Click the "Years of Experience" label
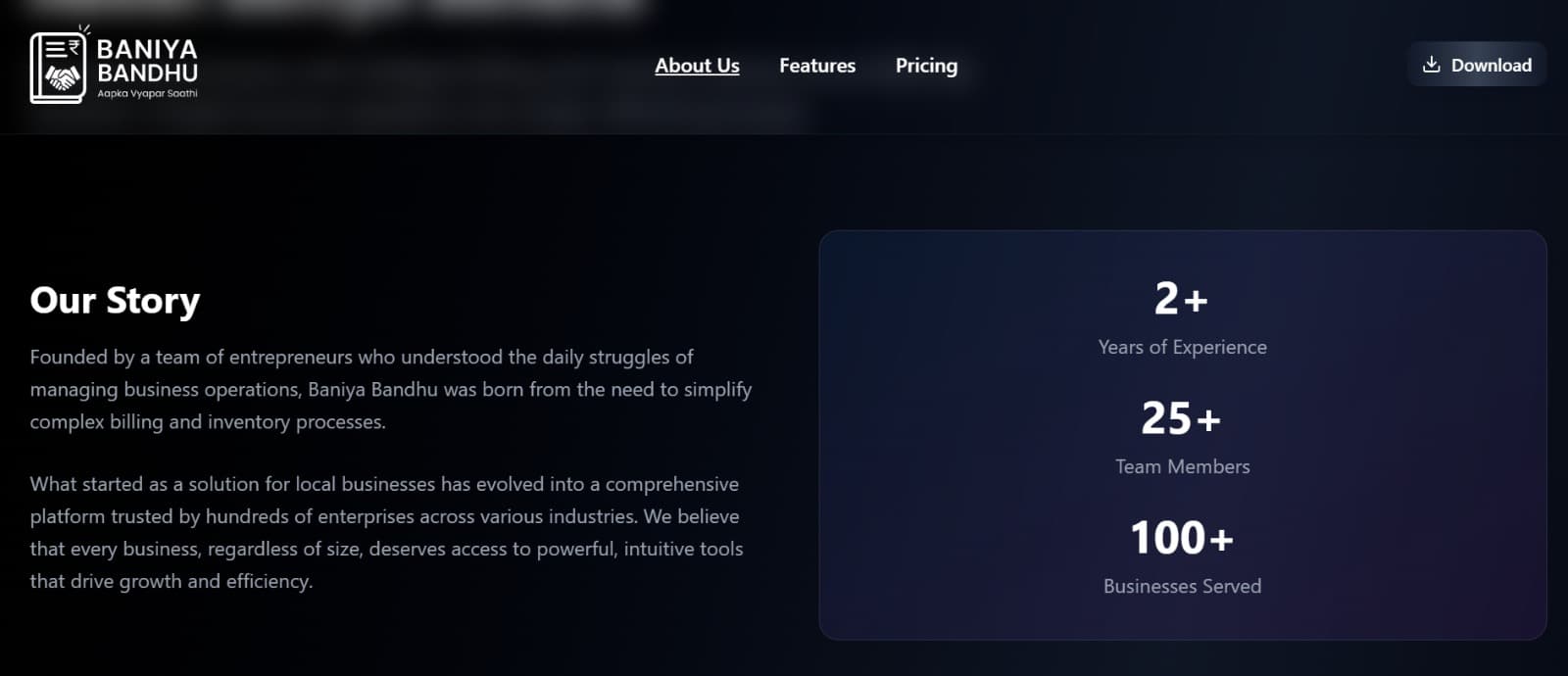 pyautogui.click(x=1182, y=347)
